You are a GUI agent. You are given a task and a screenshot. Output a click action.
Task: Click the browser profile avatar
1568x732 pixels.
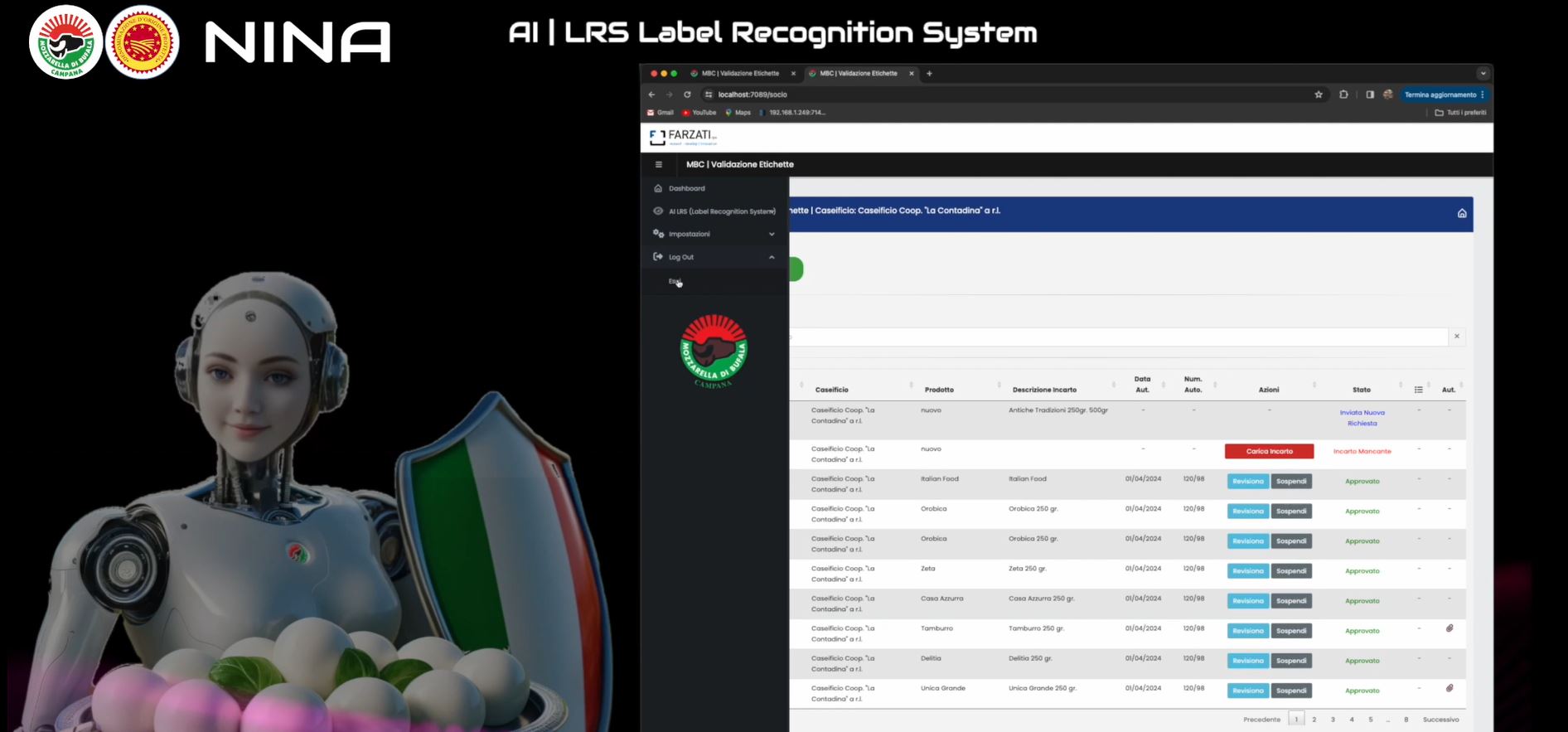pos(1388,95)
